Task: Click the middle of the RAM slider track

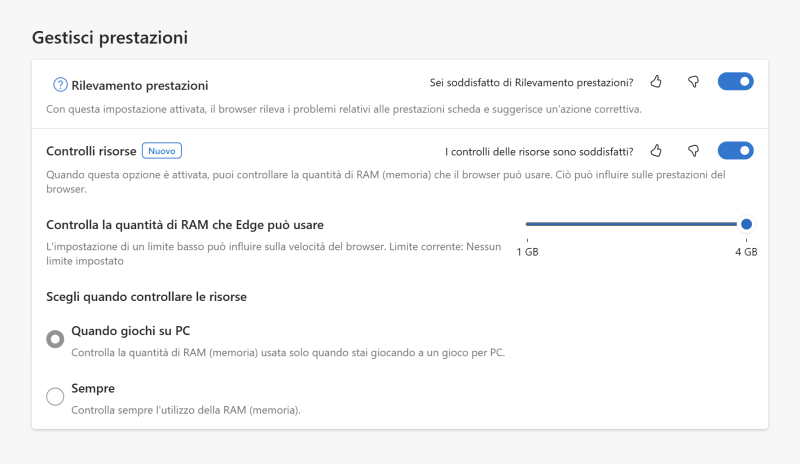Action: tap(635, 224)
